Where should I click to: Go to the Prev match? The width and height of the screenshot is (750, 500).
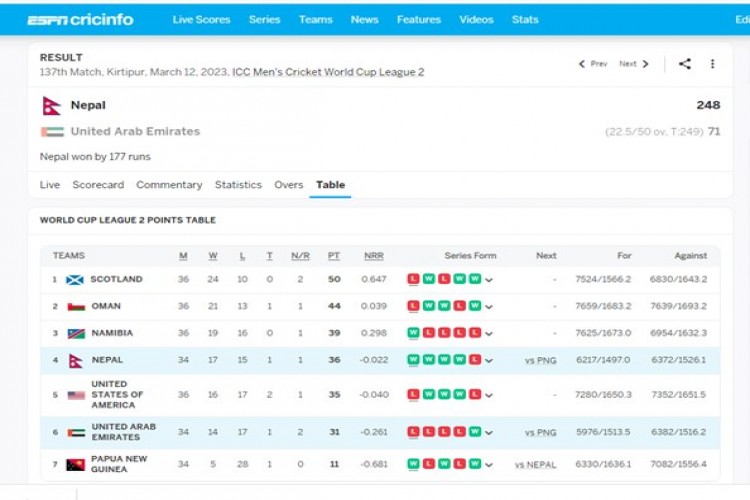pyautogui.click(x=593, y=64)
